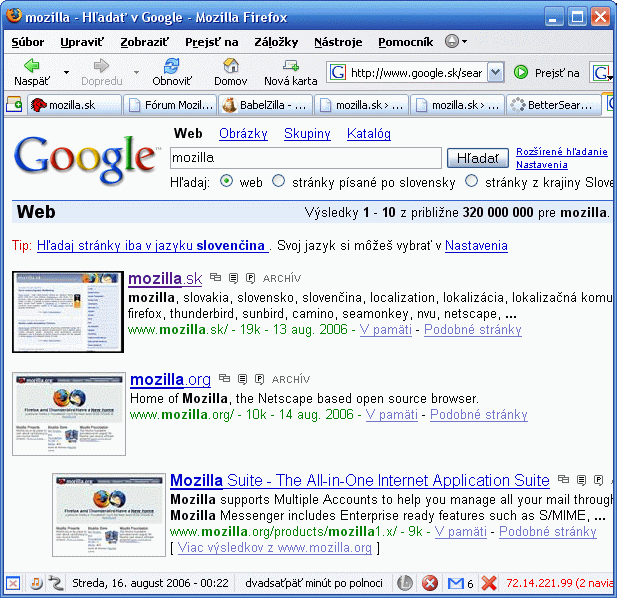617x598 pixels.
Task: Click the Dopredu forward arrow
Action: (102, 72)
